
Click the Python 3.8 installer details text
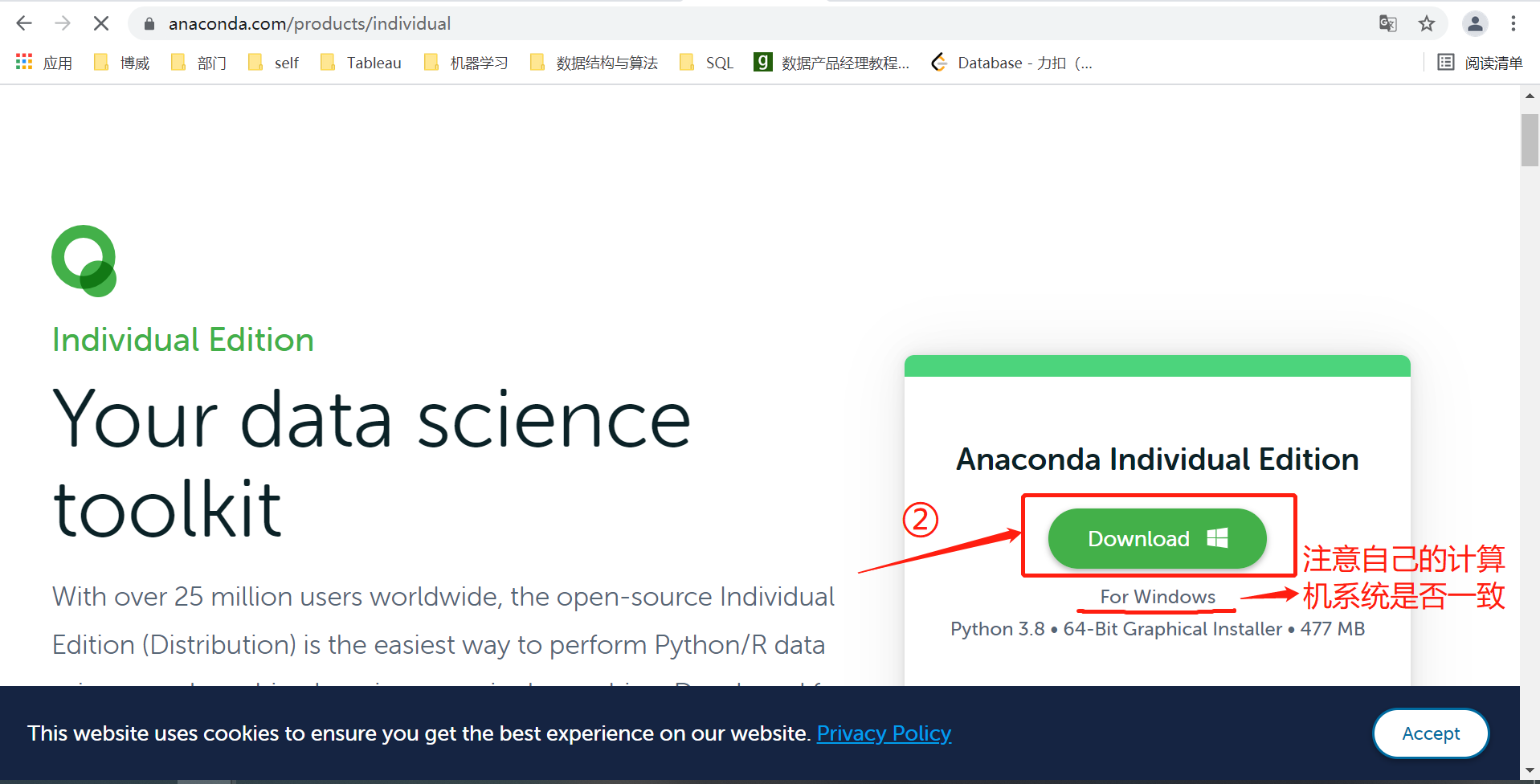[x=1158, y=629]
